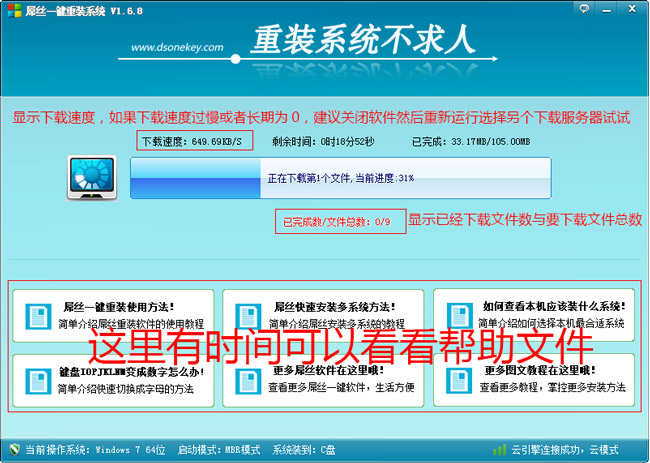Image resolution: width=650 pixels, height=463 pixels.
Task: Click the cloud engine signal bars icon
Action: tap(499, 450)
